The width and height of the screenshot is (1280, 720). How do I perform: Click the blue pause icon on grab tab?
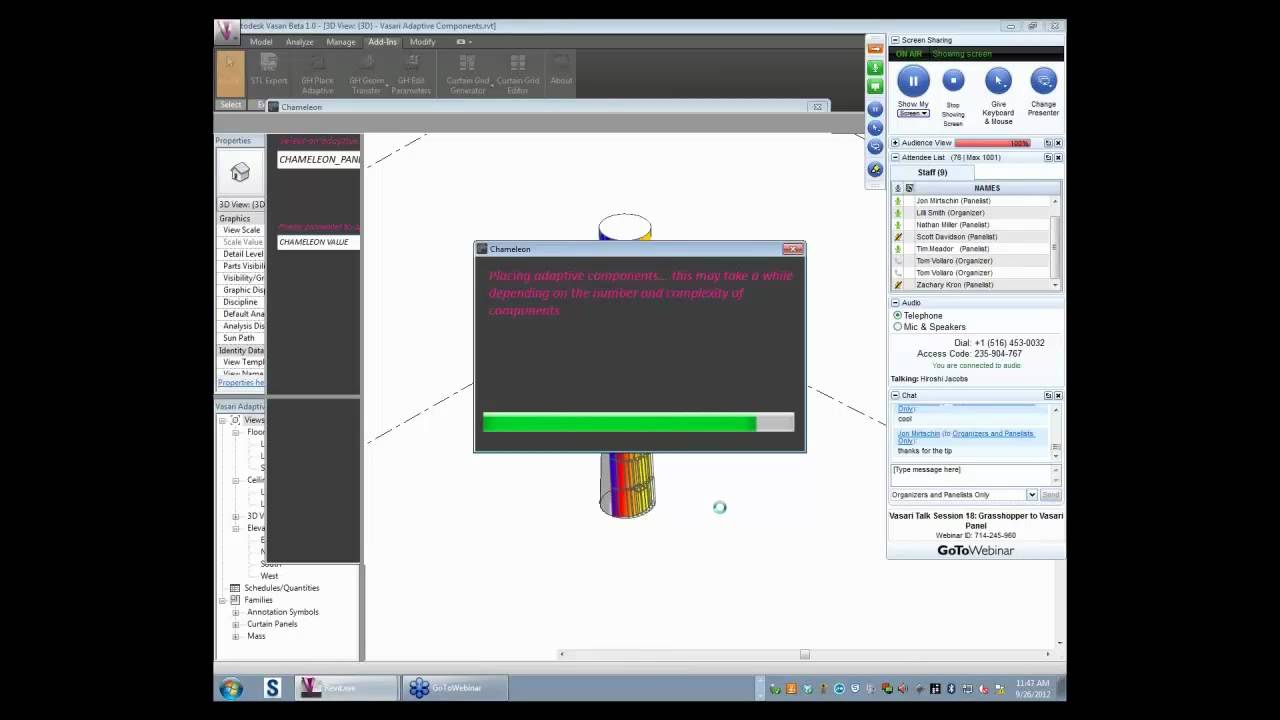point(875,108)
